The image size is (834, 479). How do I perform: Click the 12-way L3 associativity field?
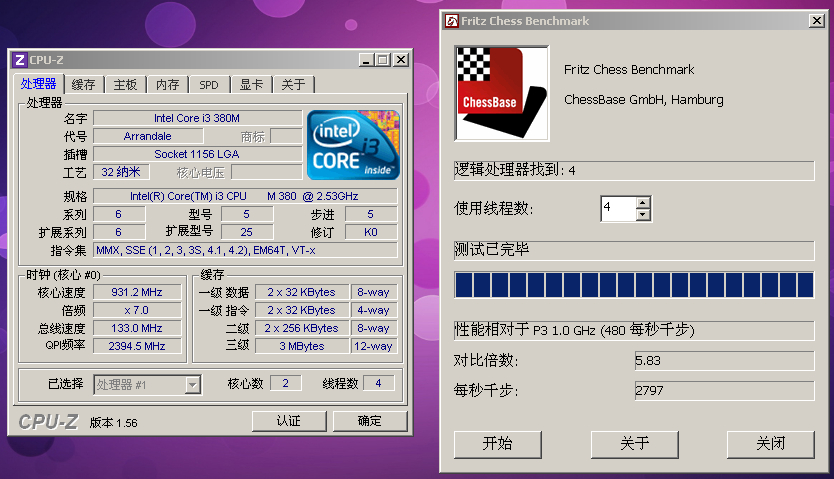[x=373, y=346]
